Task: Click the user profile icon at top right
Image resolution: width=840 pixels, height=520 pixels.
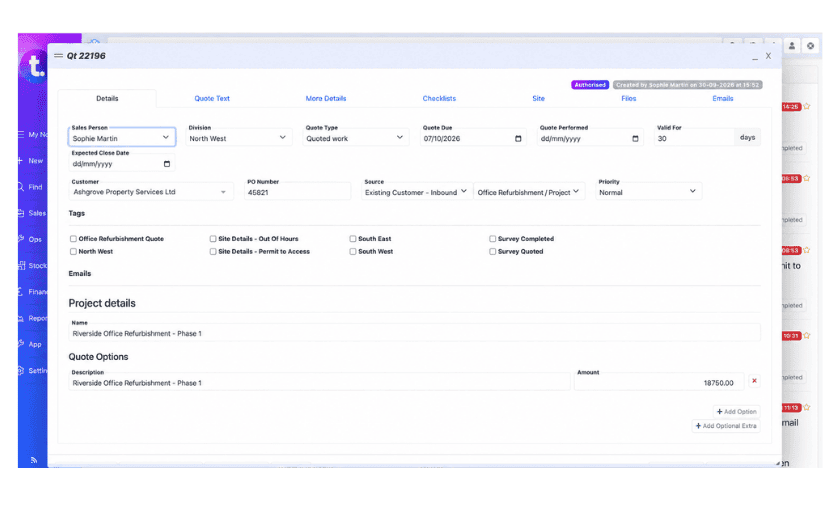Action: point(792,46)
